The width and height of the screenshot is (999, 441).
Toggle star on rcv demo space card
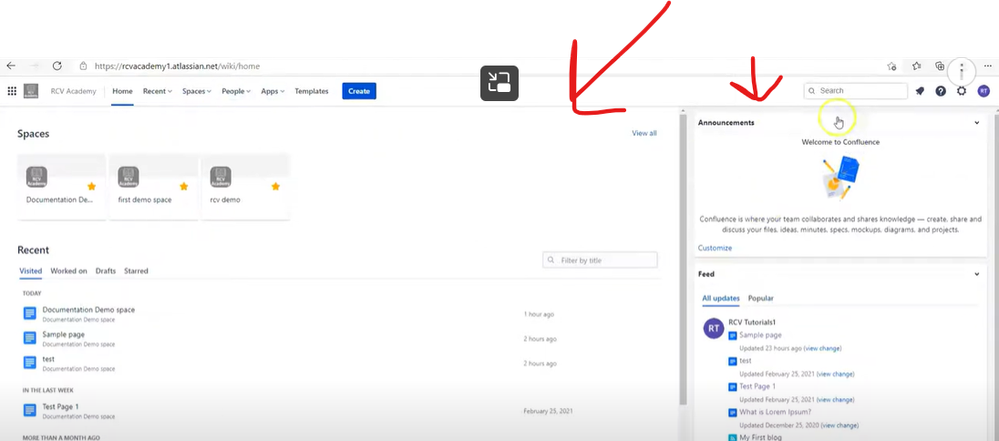point(276,186)
